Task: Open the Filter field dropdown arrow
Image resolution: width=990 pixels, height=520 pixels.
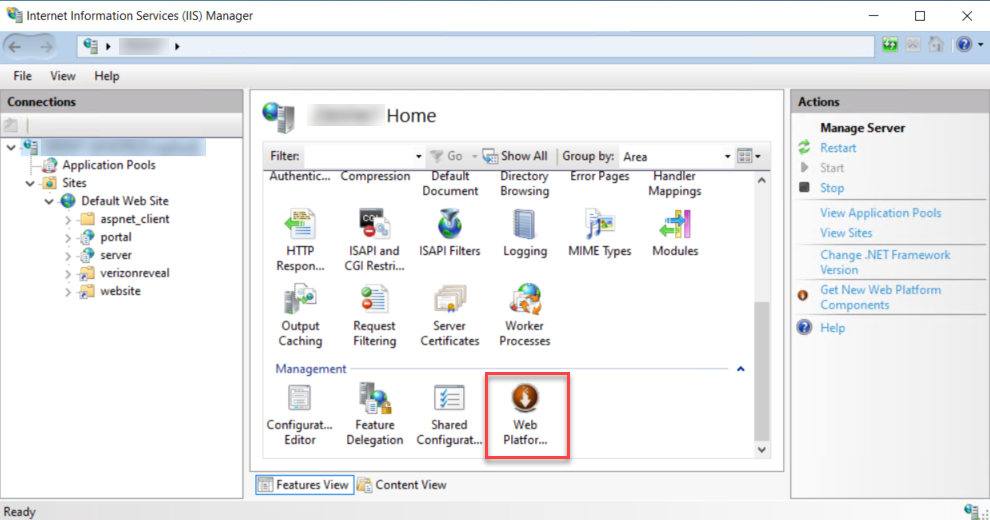Action: click(418, 157)
